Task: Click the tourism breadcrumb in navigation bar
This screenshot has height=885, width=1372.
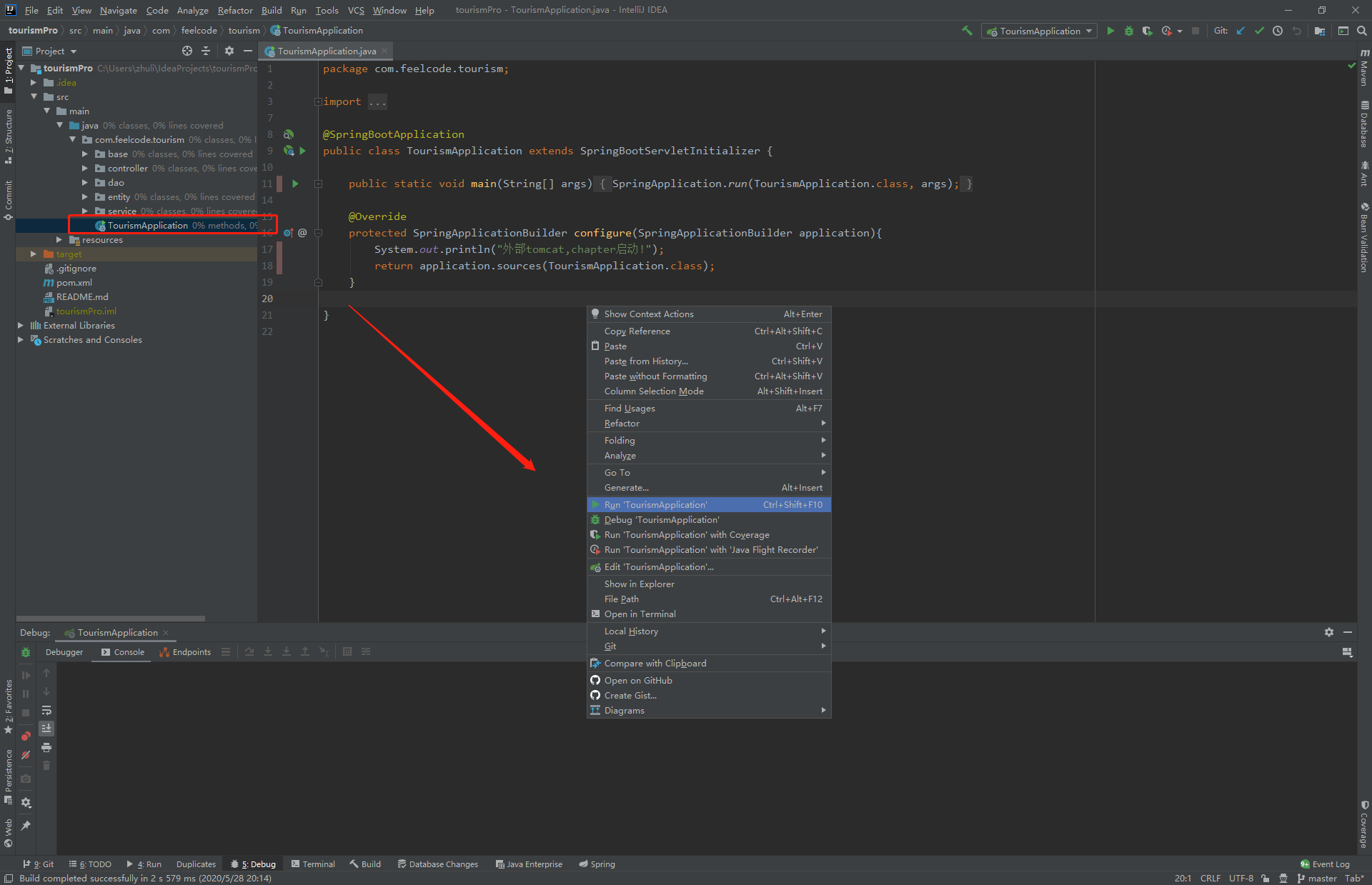Action: 244,31
